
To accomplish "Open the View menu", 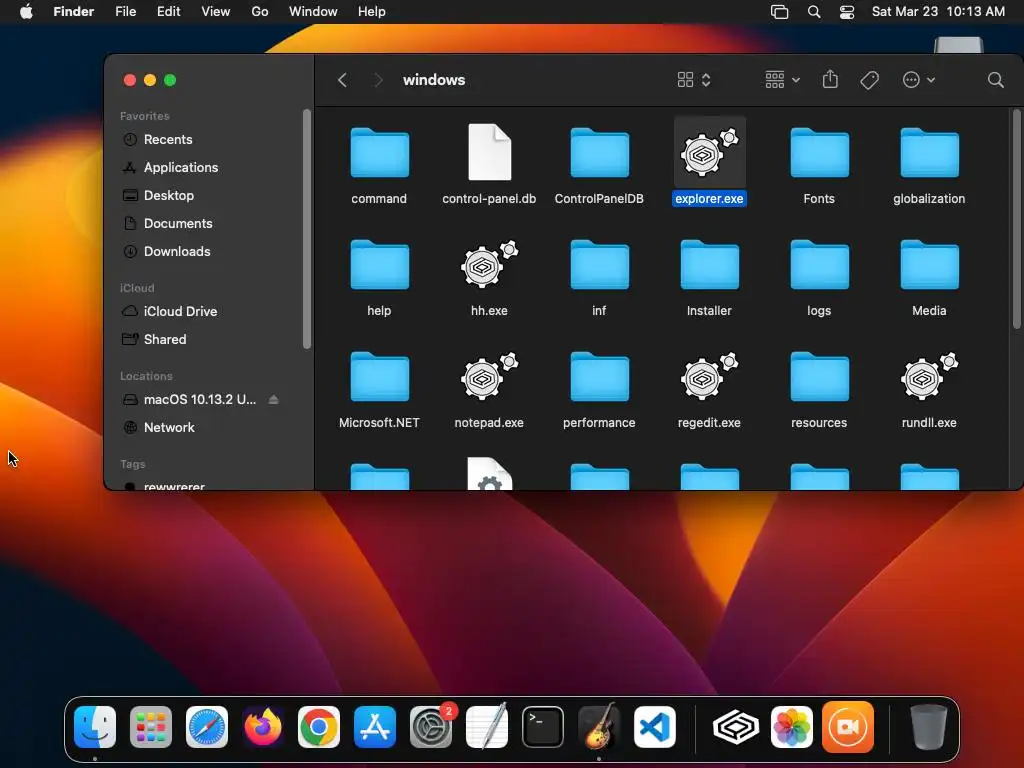I will [x=216, y=12].
